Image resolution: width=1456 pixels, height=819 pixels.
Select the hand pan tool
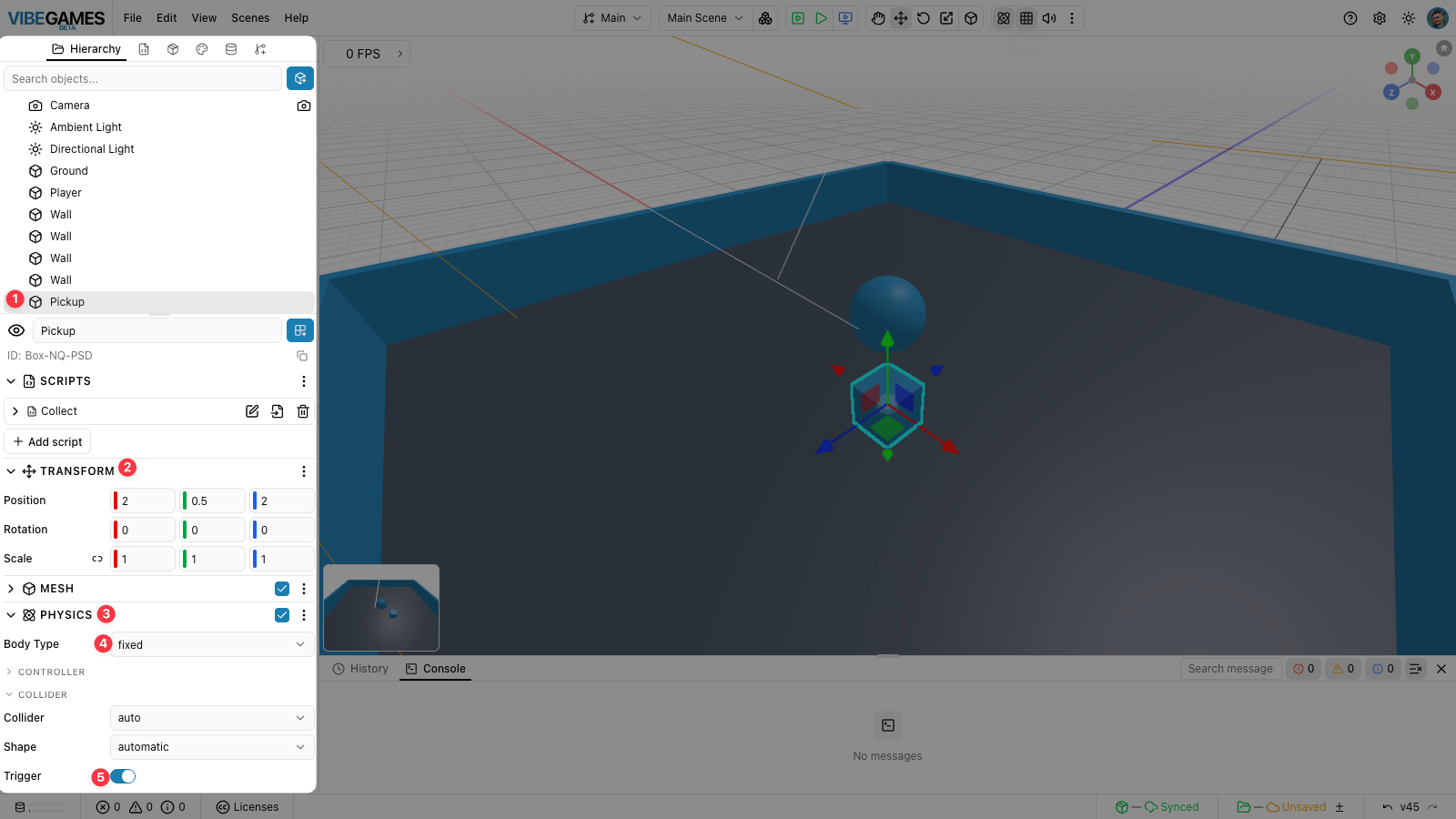[877, 18]
